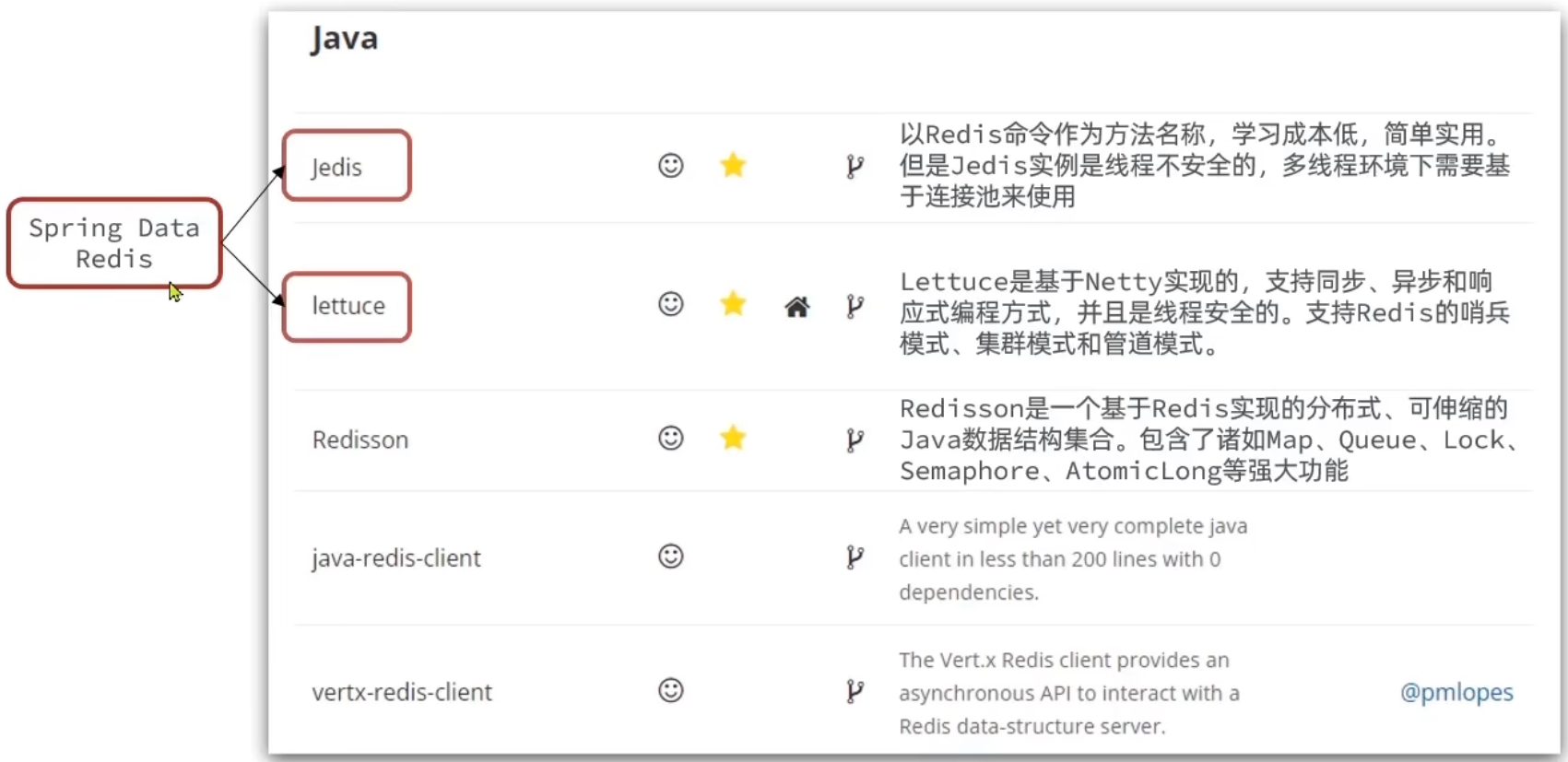Open the vertx-redis-client link
This screenshot has height=762, width=1568.
[x=402, y=692]
